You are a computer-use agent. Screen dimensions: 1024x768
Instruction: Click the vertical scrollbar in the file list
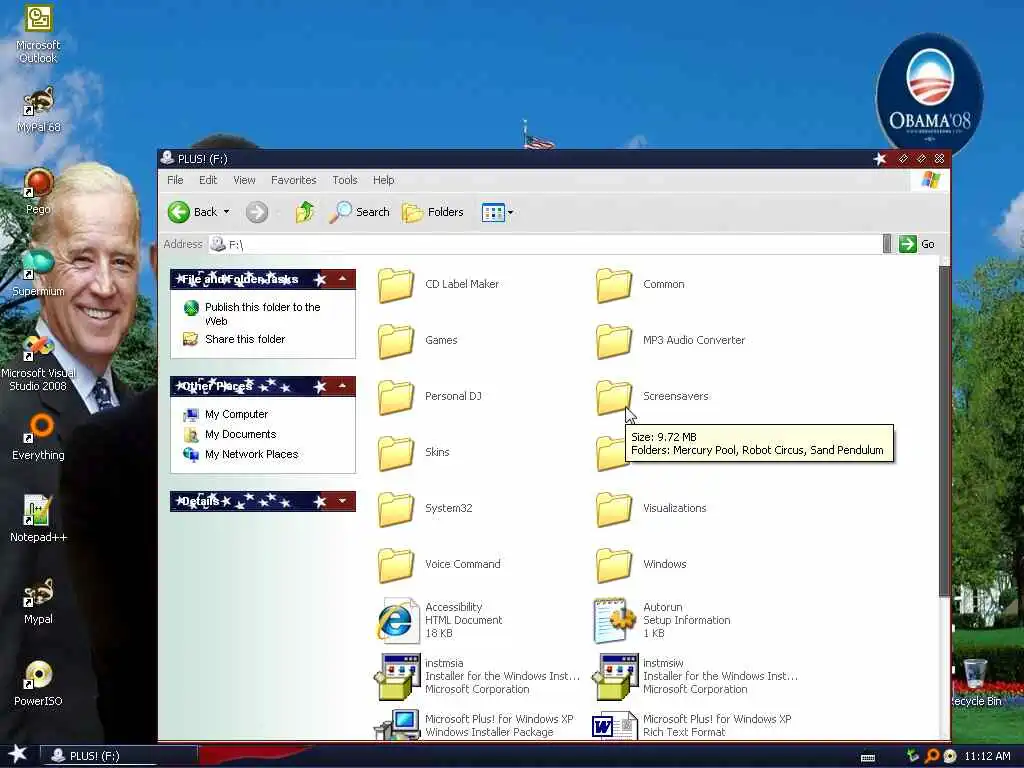point(944,431)
